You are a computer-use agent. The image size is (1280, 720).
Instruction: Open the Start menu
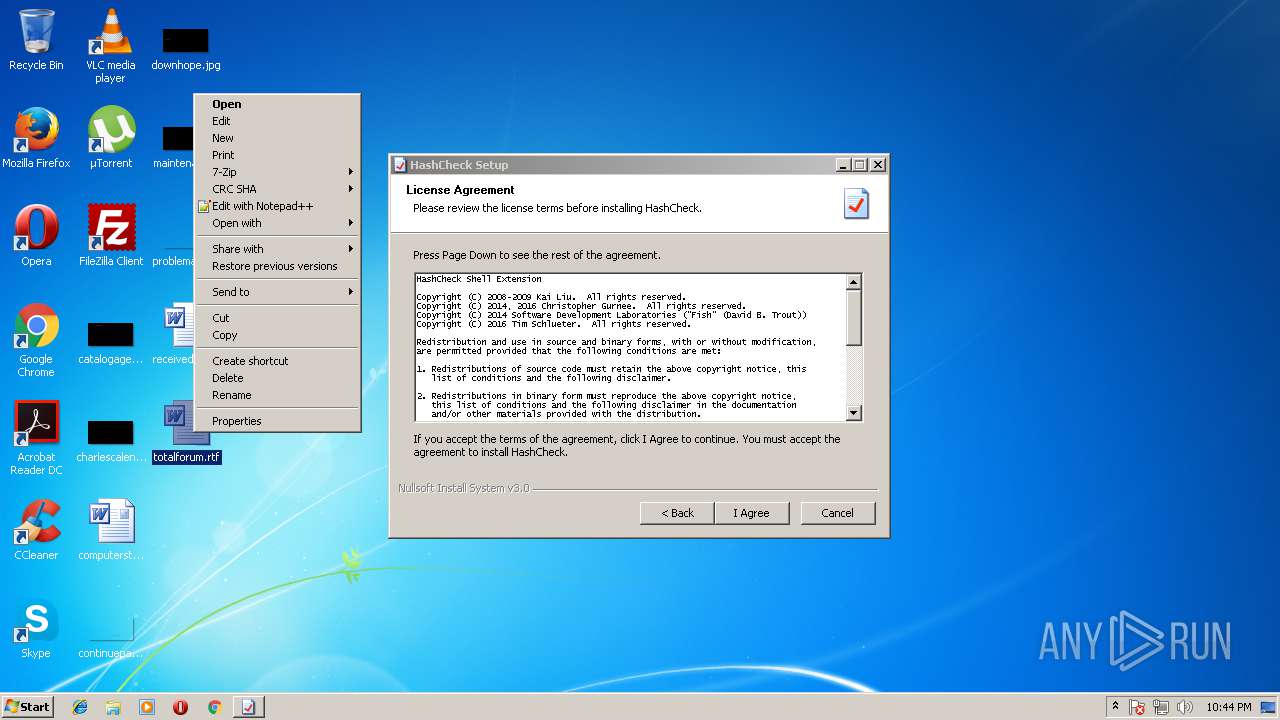pos(27,707)
